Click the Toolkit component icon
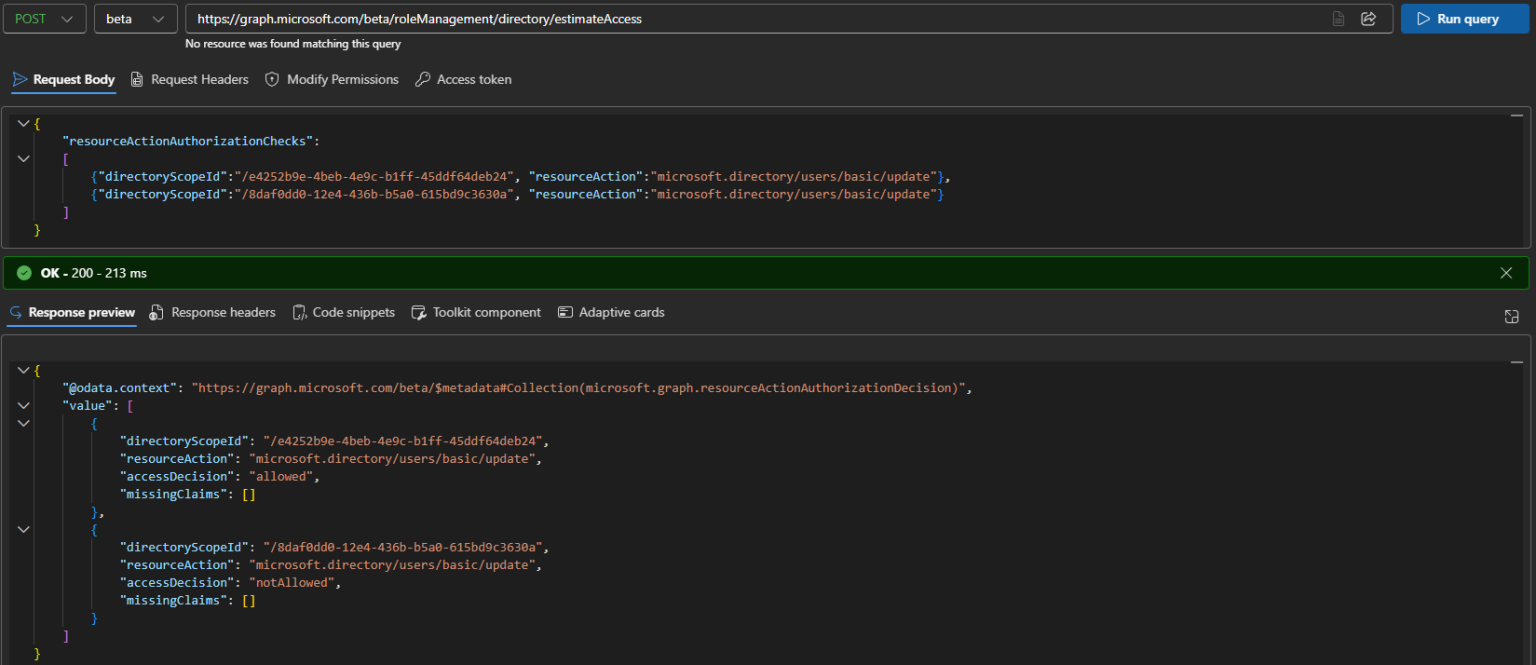Image resolution: width=1536 pixels, height=665 pixels. pyautogui.click(x=419, y=313)
